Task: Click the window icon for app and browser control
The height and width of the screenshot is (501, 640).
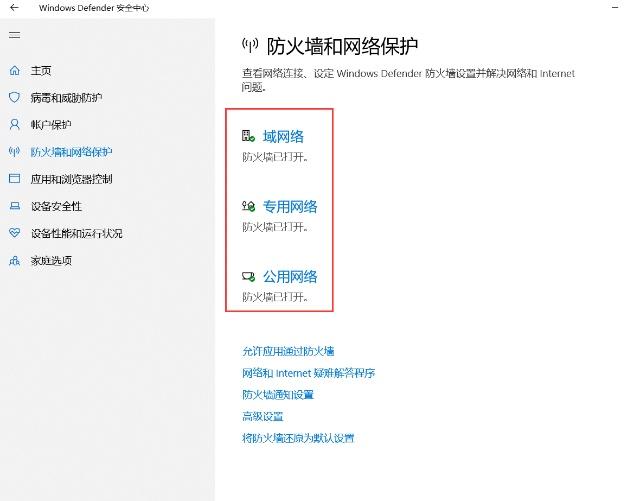Action: (14, 178)
